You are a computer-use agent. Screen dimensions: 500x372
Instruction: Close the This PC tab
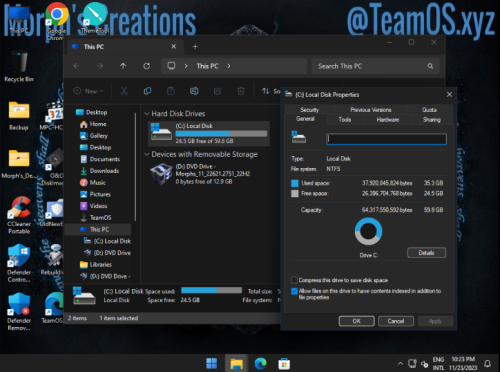point(174,47)
